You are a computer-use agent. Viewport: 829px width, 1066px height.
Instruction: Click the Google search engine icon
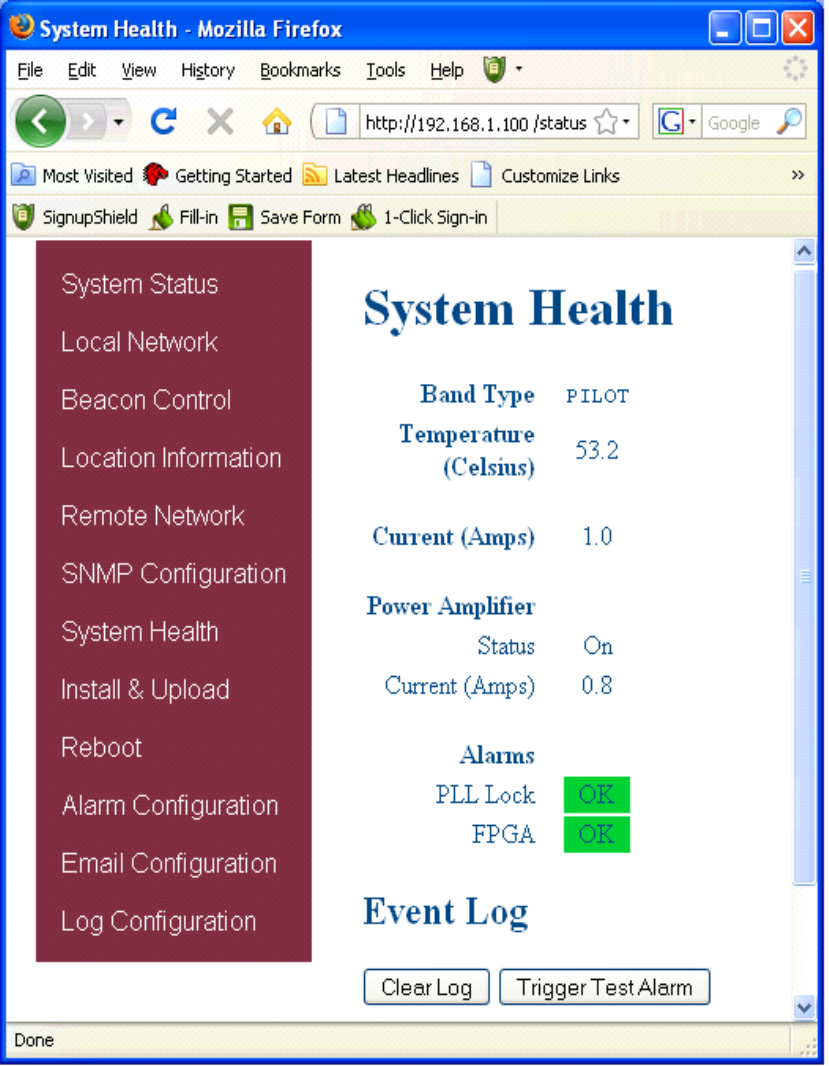[671, 122]
